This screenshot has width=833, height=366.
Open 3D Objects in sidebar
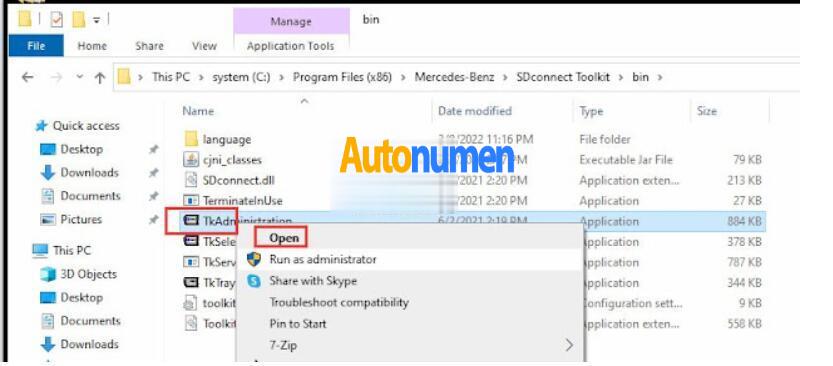[88, 274]
